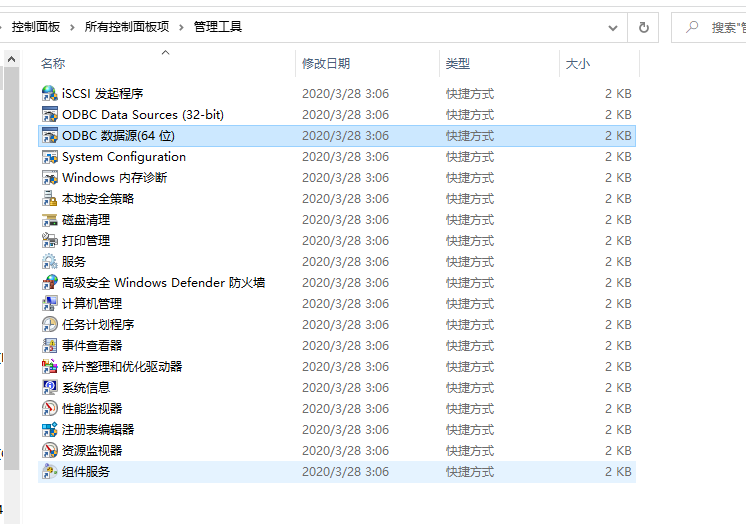Select the name 服务
The height and width of the screenshot is (524, 746).
[74, 262]
